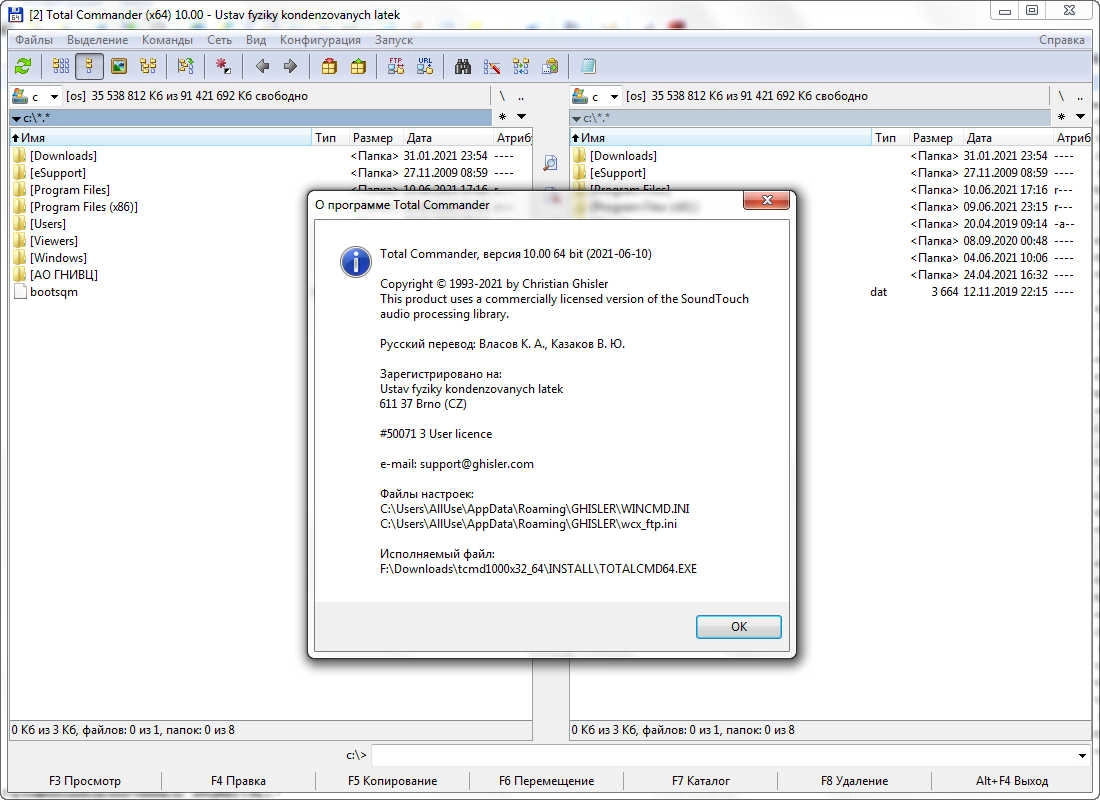This screenshot has height=800, width=1100.
Task: Open the left panel favorites asterisk button
Action: tap(502, 116)
